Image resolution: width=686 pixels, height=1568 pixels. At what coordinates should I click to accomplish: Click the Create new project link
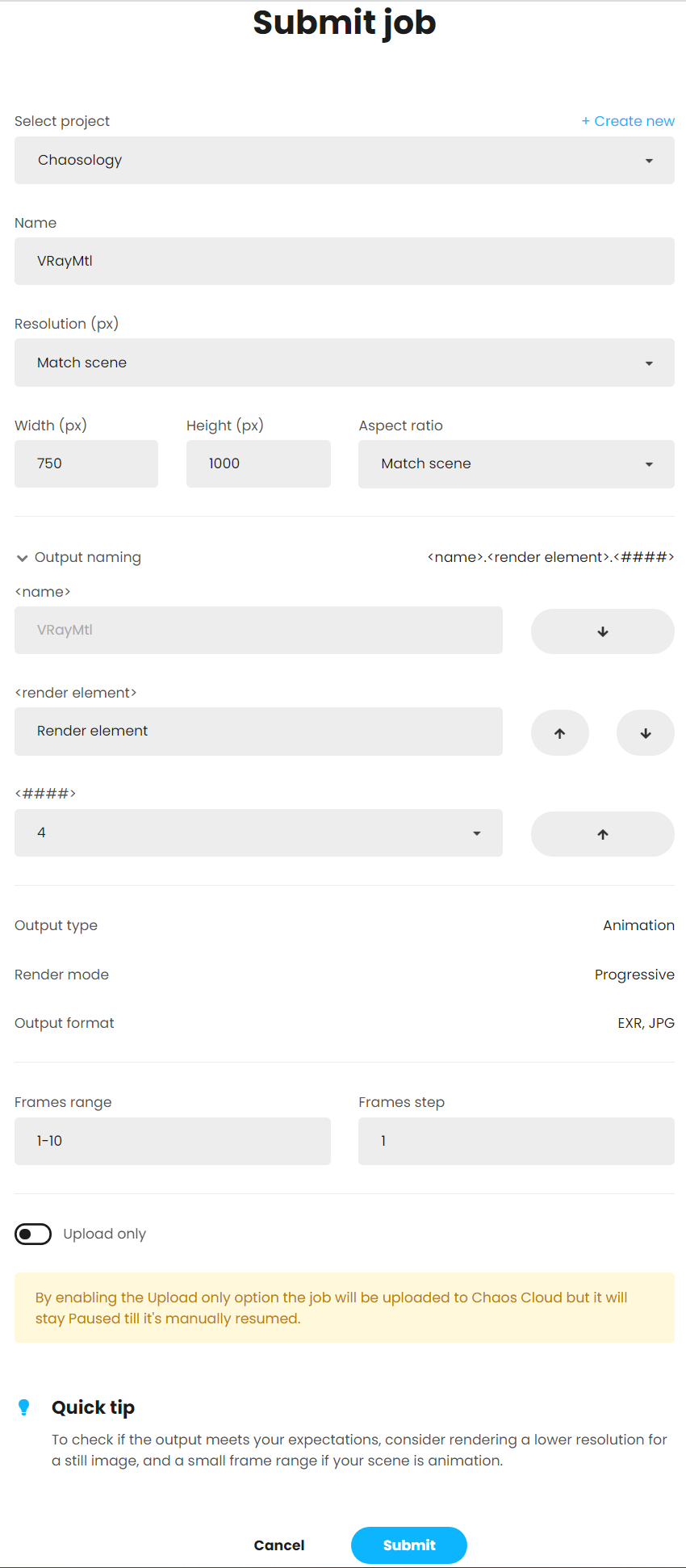(628, 120)
